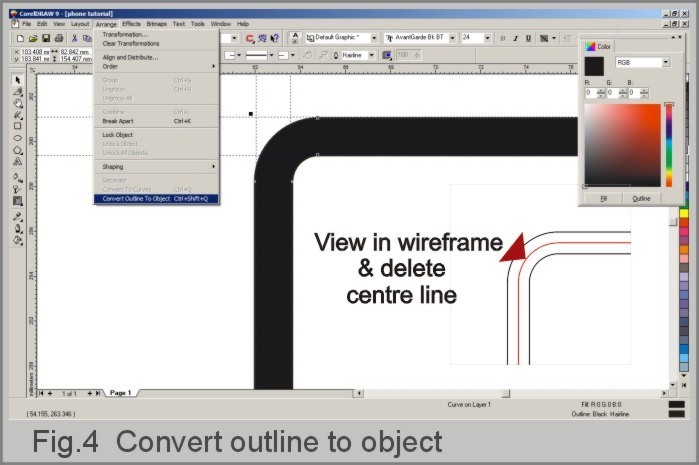Toggle Italic formatting
The height and width of the screenshot is (465, 699).
[x=515, y=38]
